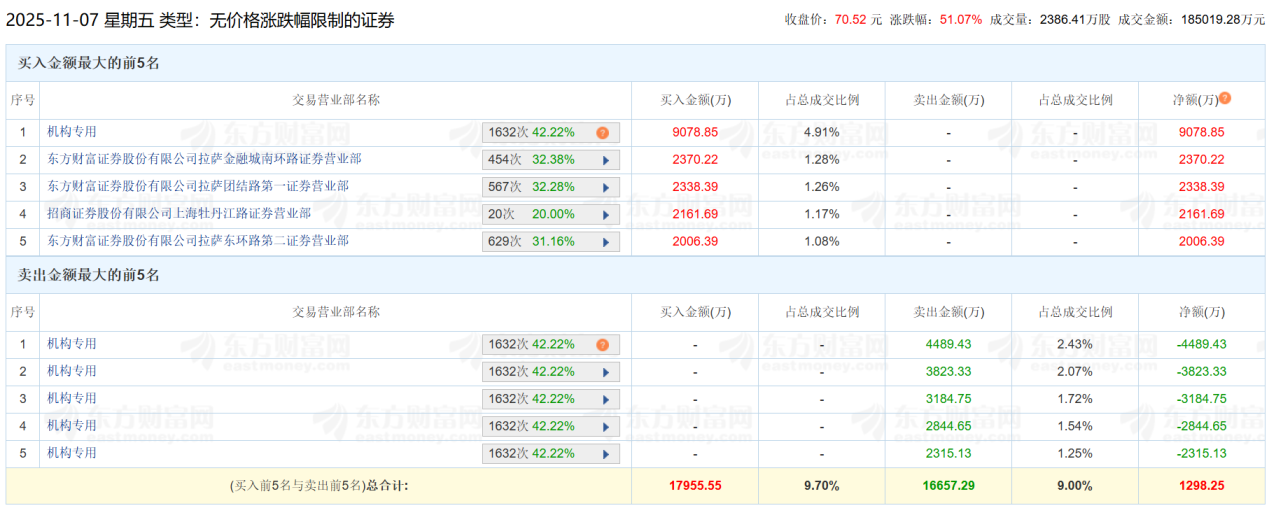Open 东方财富证券拉萨金融城南环路证券营业部 link
Image resolution: width=1269 pixels, height=508 pixels.
pyautogui.click(x=204, y=159)
